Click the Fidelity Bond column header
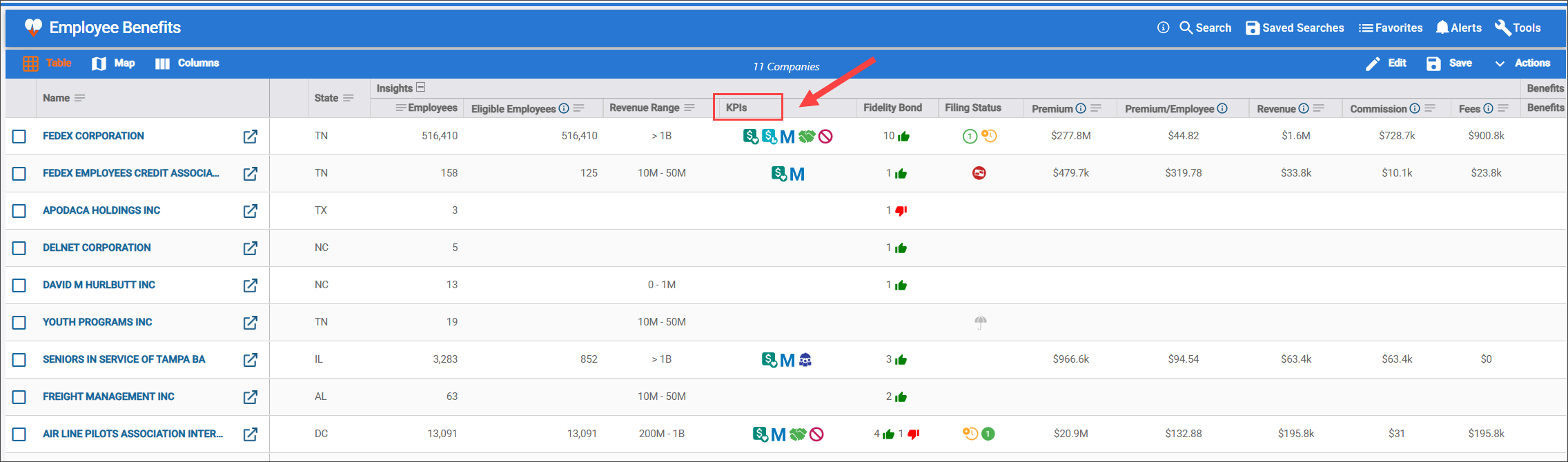Viewport: 1568px width, 462px height. tap(892, 108)
